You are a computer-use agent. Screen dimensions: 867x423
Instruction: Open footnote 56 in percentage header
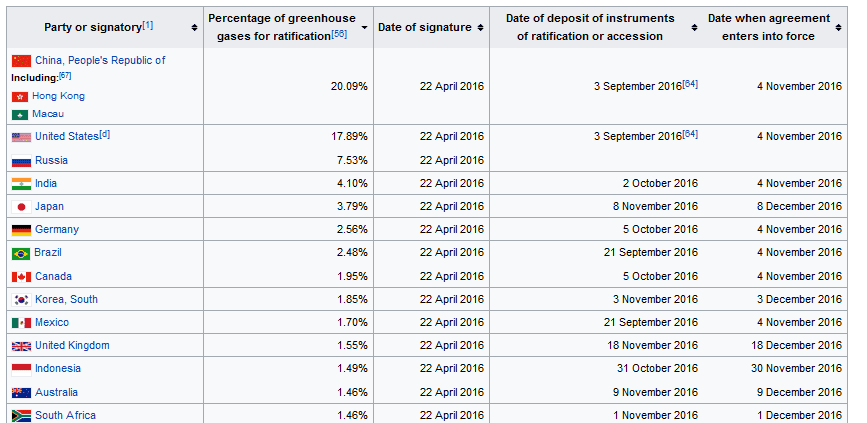(339, 34)
